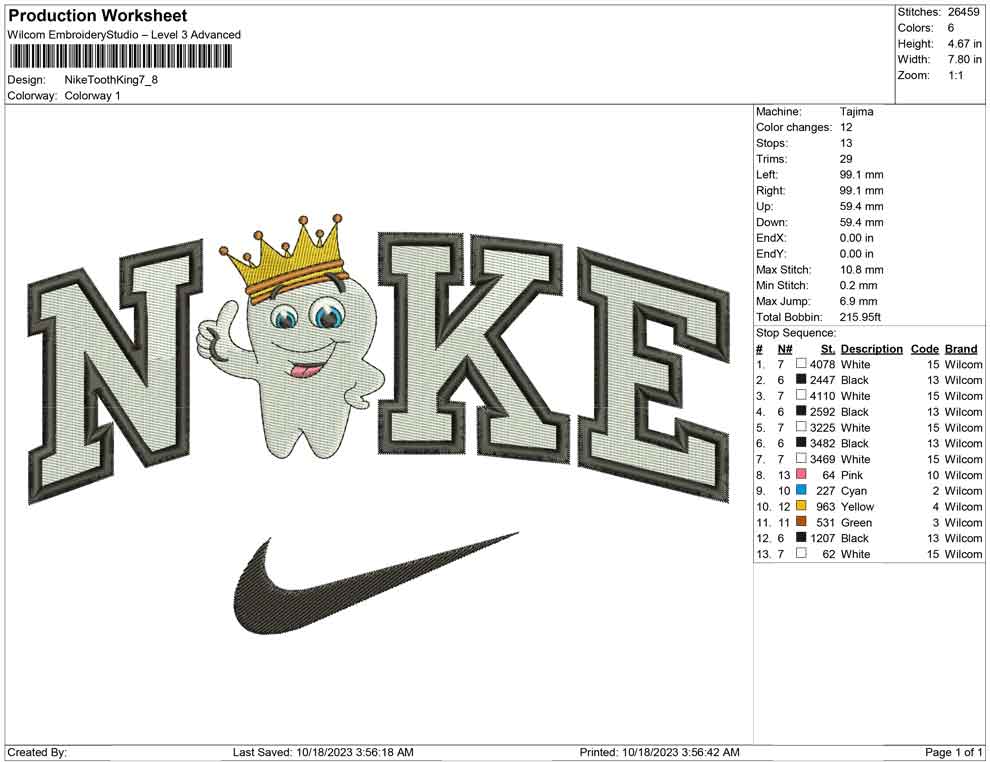Select the pink color swatch in row 8
The width and height of the screenshot is (990, 762).
801,474
